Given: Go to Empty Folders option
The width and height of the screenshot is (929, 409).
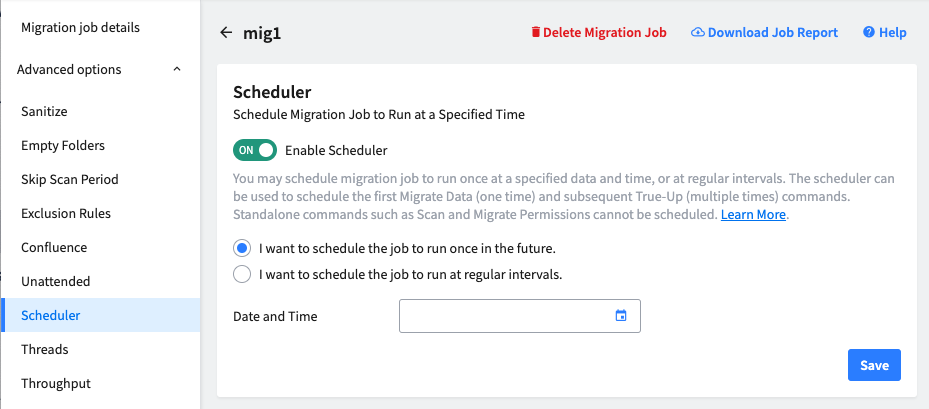Looking at the screenshot, I should point(63,145).
